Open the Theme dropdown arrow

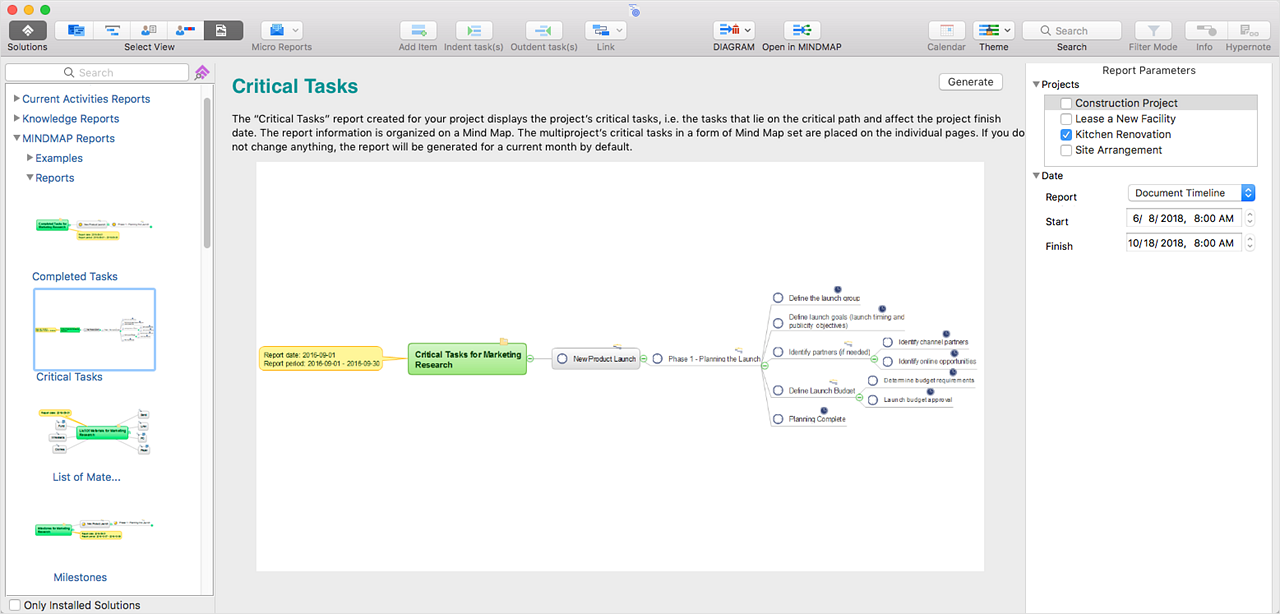pos(1008,30)
